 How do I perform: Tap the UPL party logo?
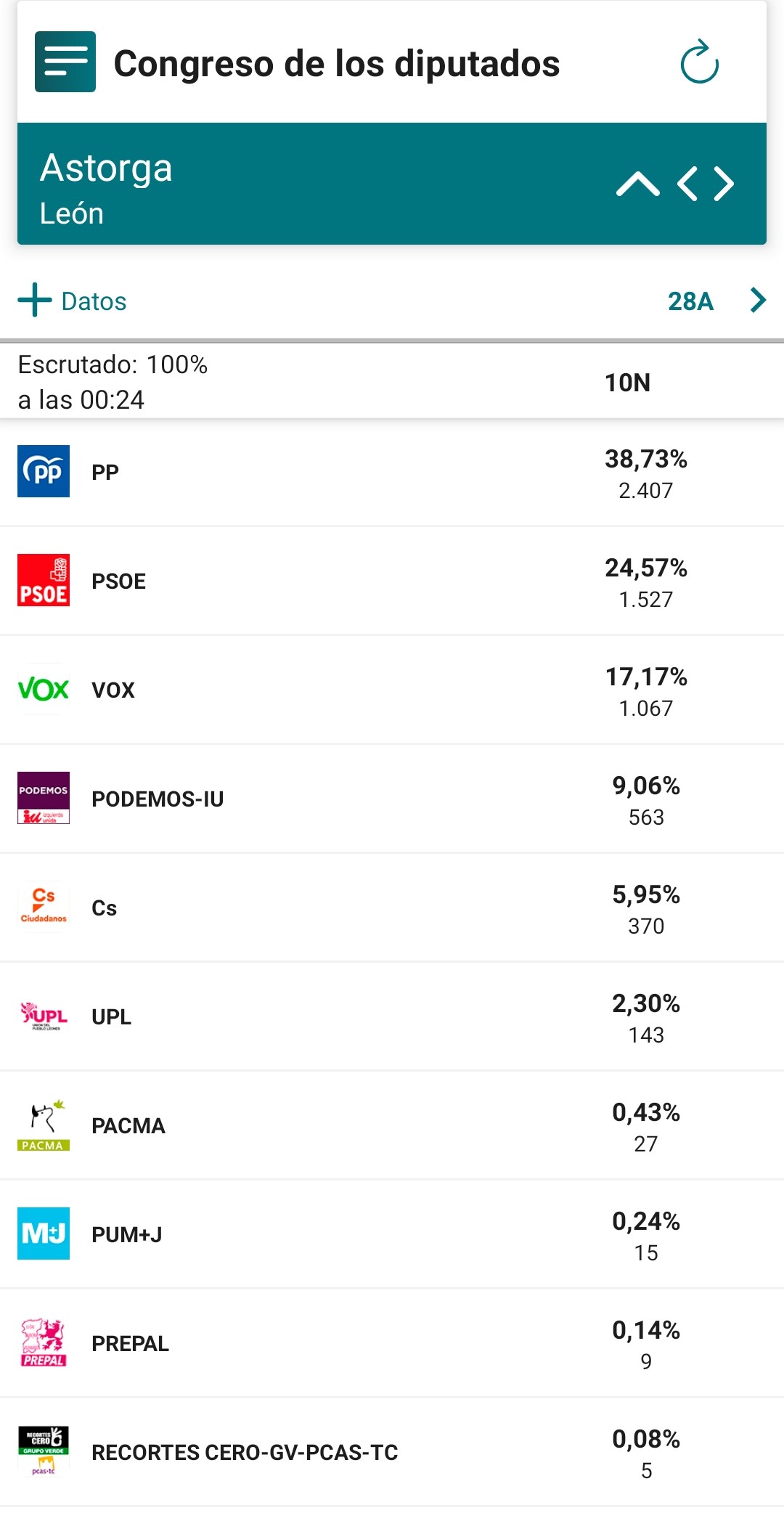(44, 1016)
